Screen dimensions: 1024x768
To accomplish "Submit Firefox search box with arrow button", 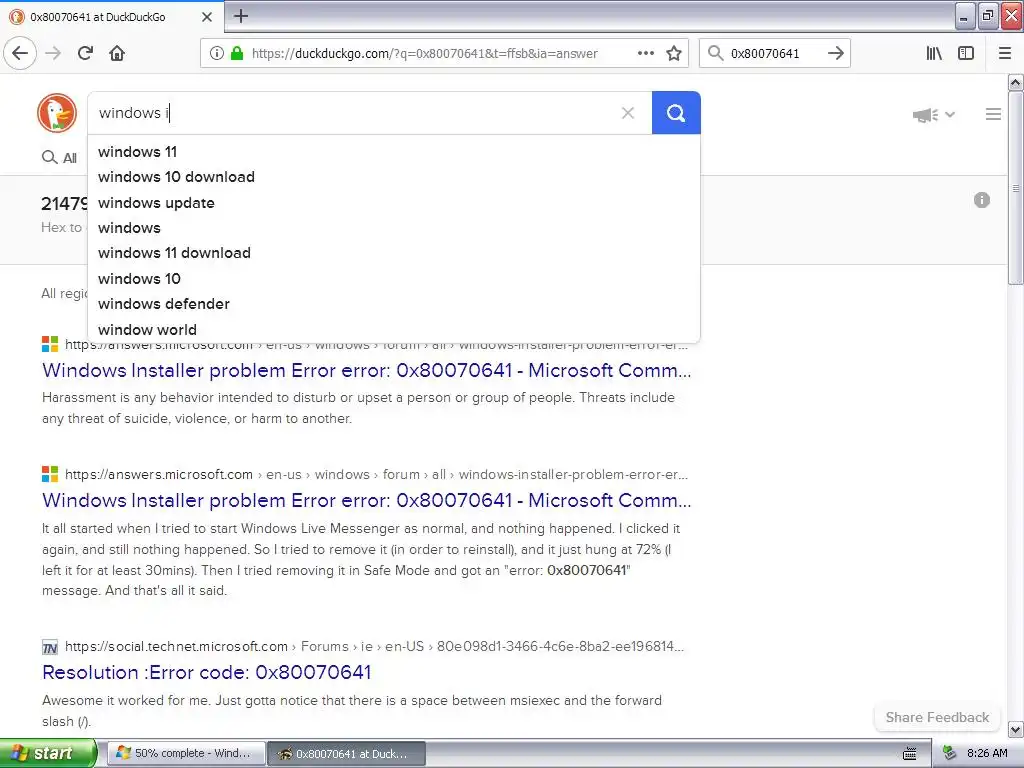I will [x=836, y=54].
